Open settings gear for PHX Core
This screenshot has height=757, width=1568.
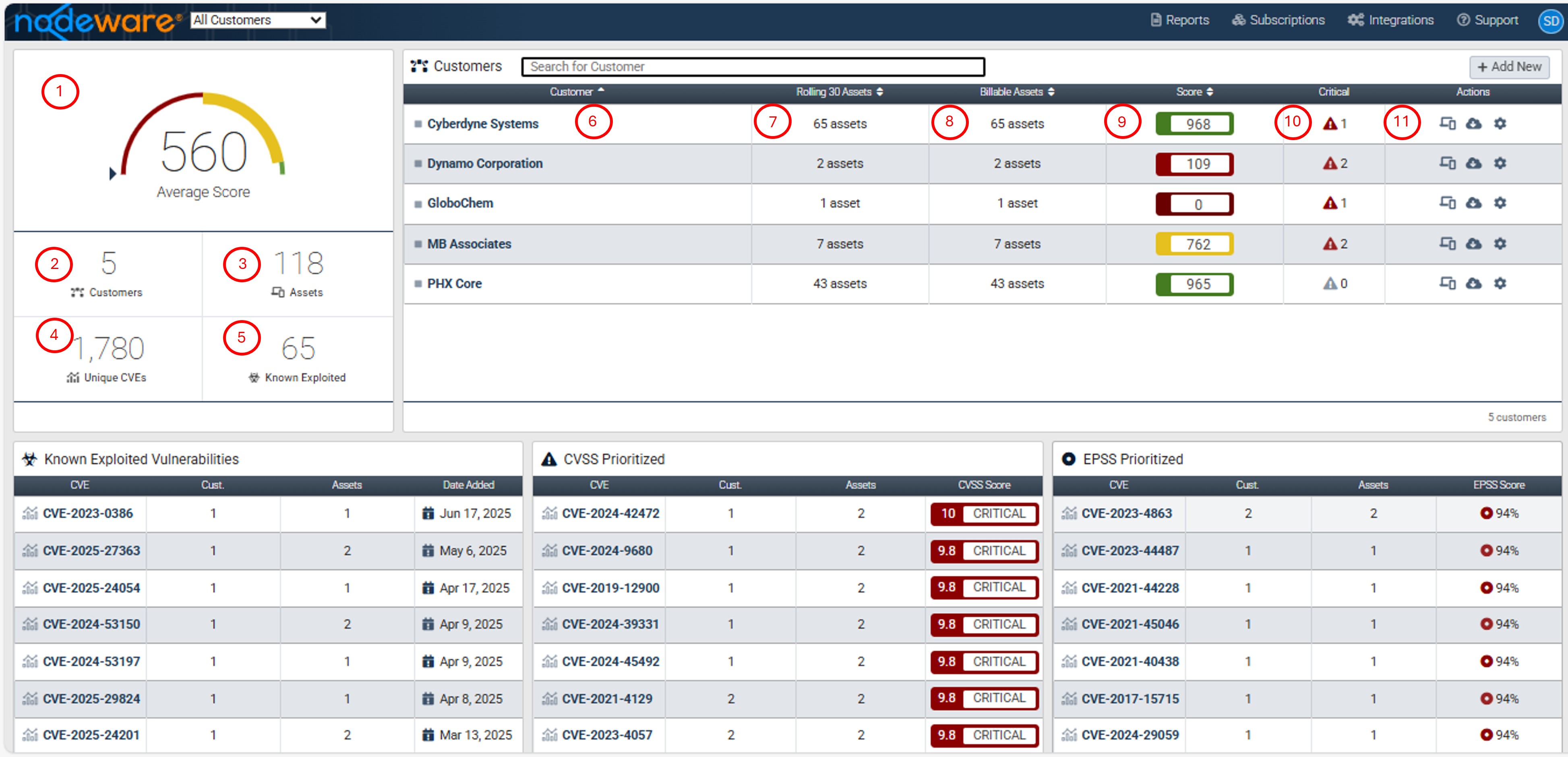[1500, 283]
